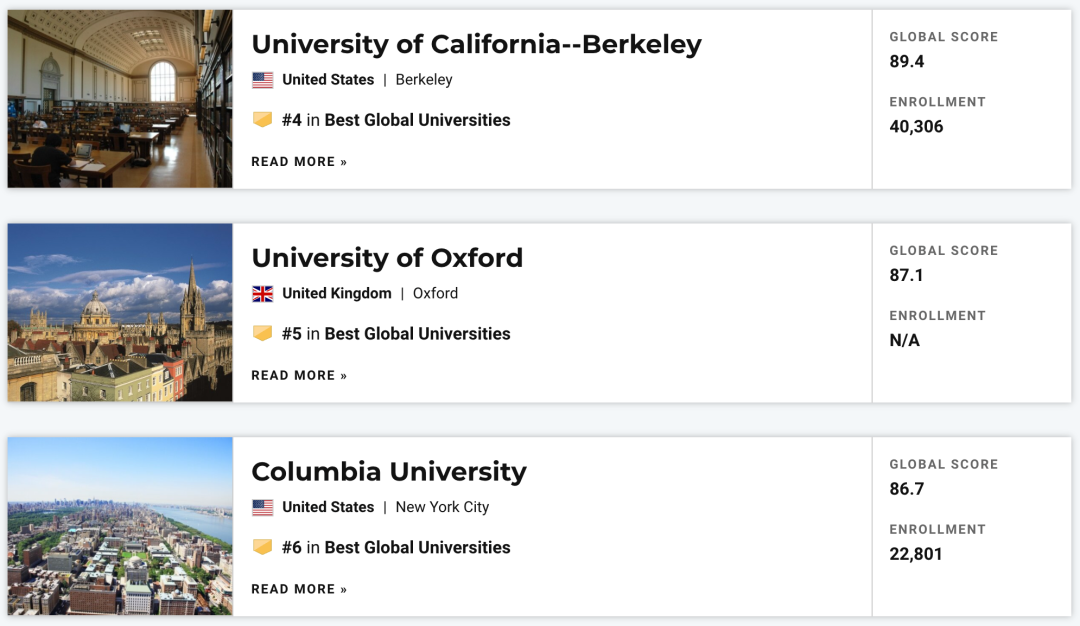The image size is (1080, 626).
Task: Open the Oxford skyline thumbnail photo
Action: (120, 312)
